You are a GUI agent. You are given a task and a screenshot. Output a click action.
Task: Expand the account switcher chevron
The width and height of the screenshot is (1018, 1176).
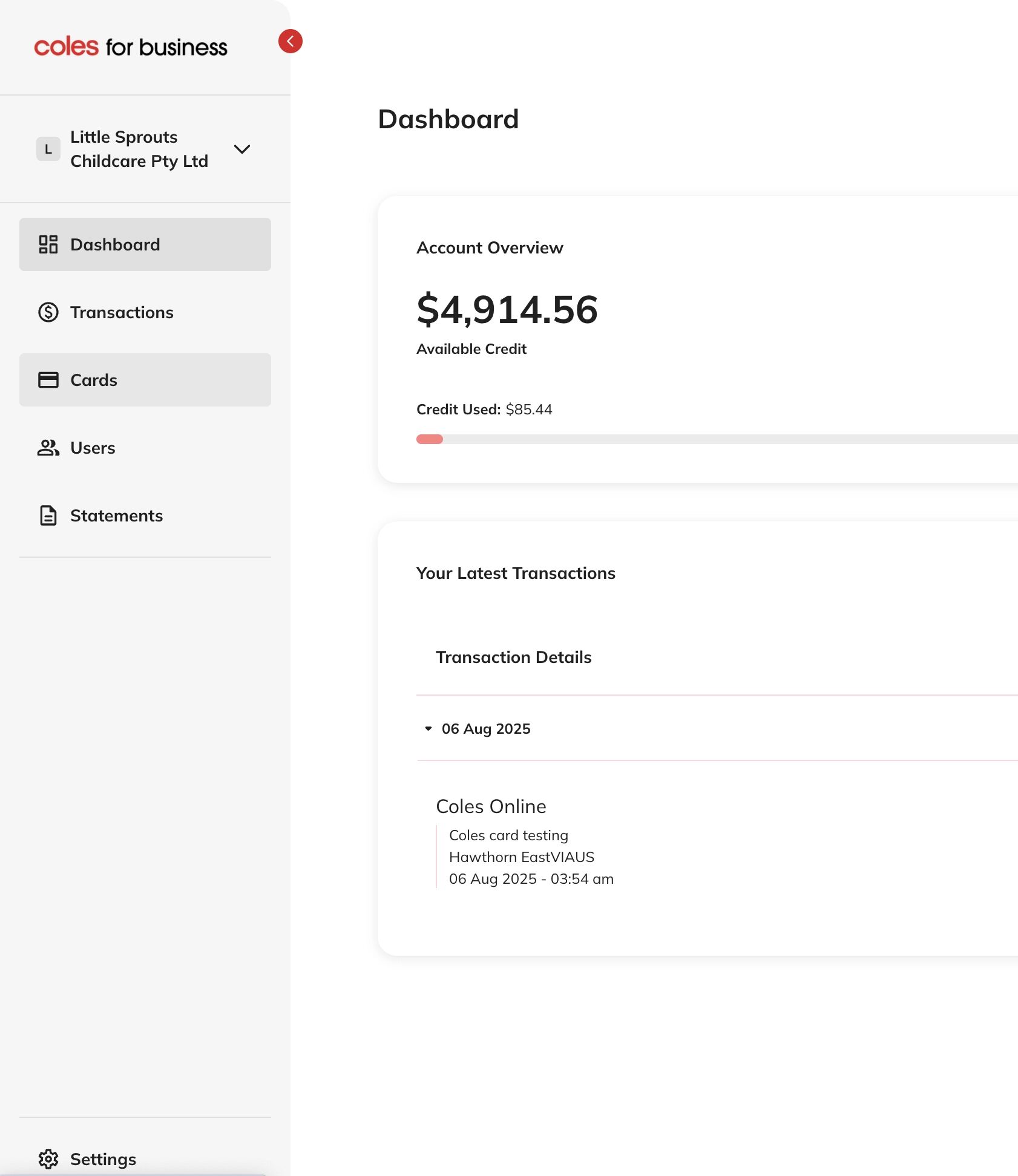click(242, 149)
